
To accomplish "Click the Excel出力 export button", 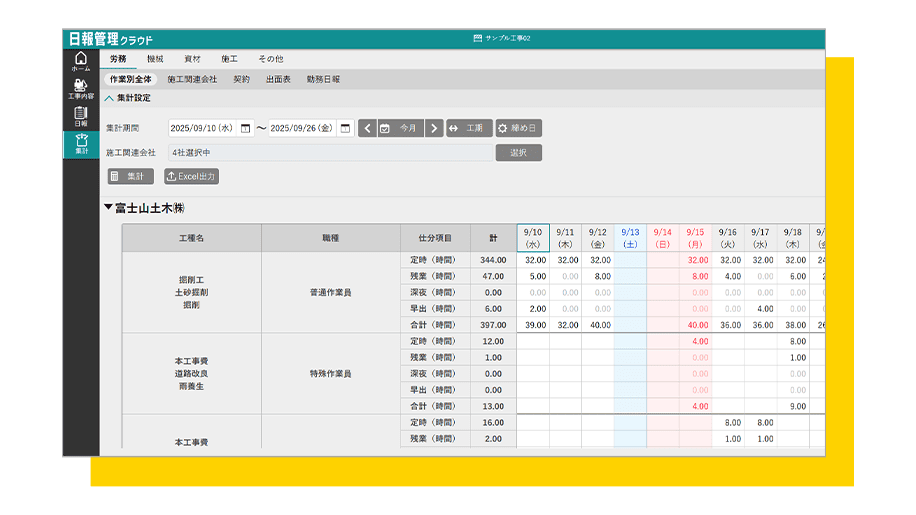I will pos(191,176).
